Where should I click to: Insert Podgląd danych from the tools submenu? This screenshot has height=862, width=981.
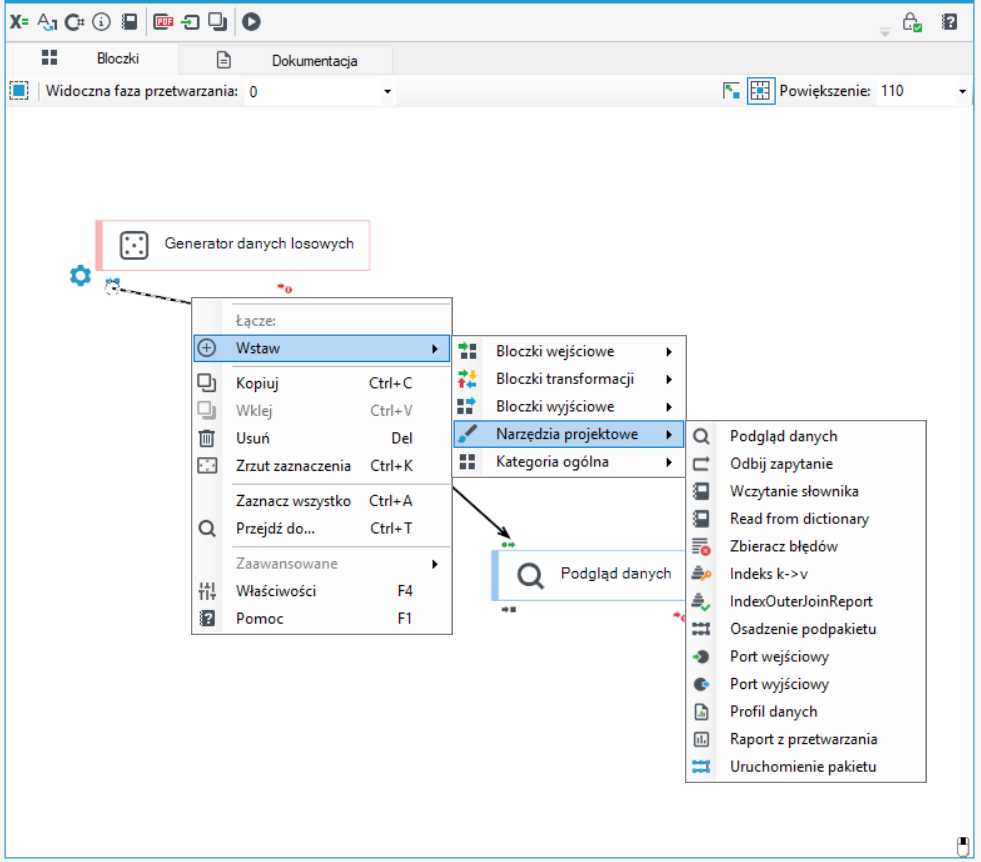(x=806, y=436)
